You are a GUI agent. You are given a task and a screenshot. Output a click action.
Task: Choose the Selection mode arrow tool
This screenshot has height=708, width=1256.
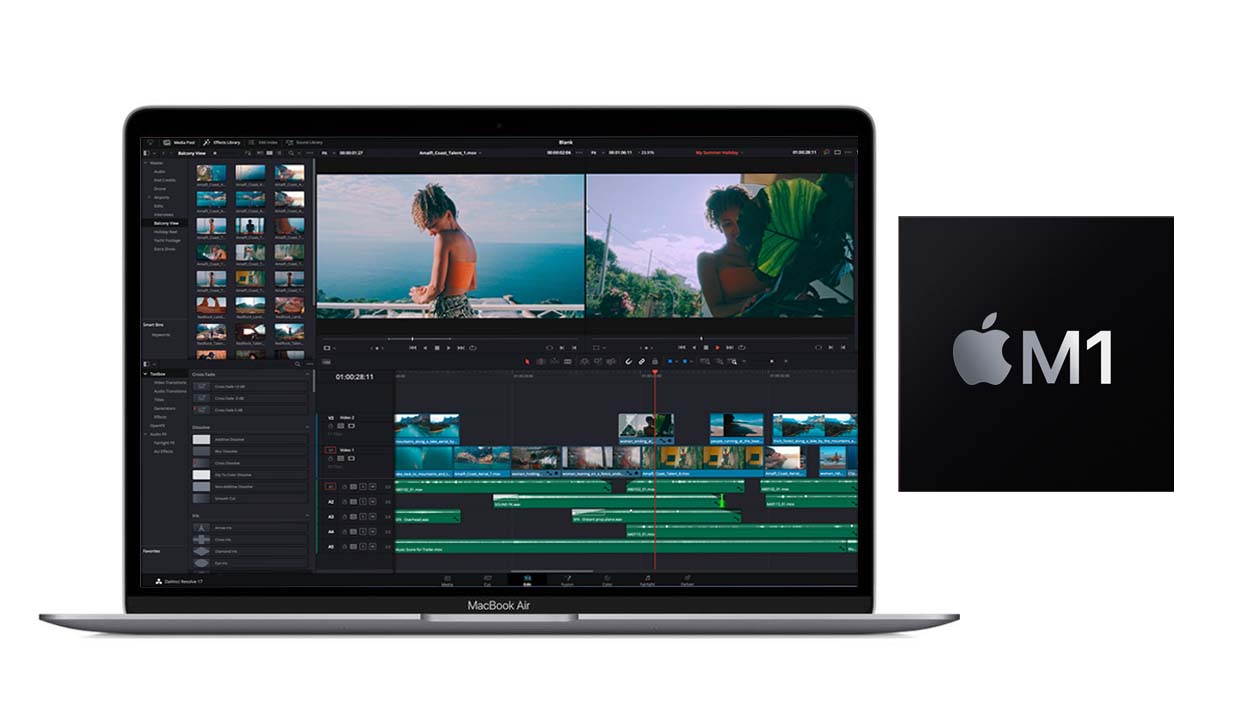point(528,361)
